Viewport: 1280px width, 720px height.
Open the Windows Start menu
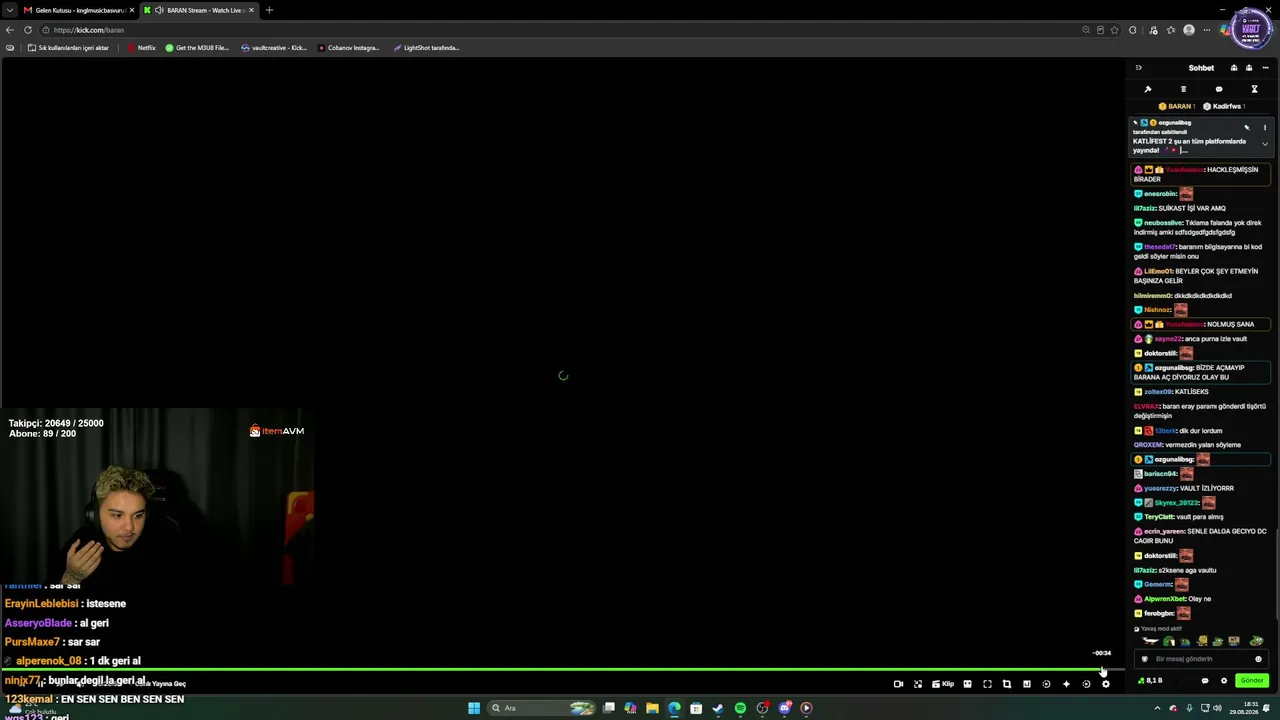[474, 708]
